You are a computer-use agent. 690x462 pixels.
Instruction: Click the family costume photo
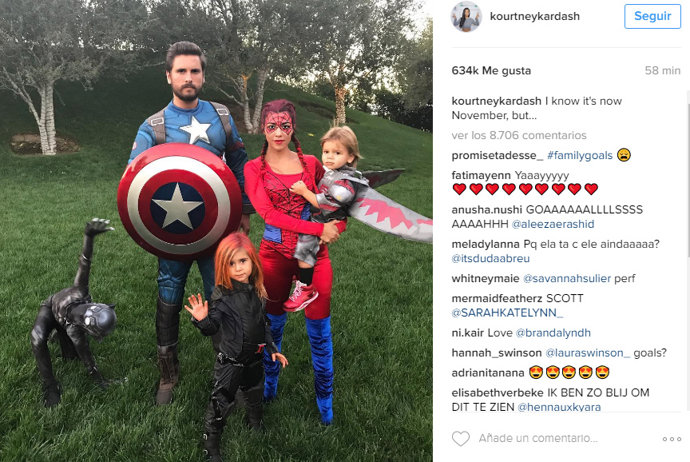[216, 231]
